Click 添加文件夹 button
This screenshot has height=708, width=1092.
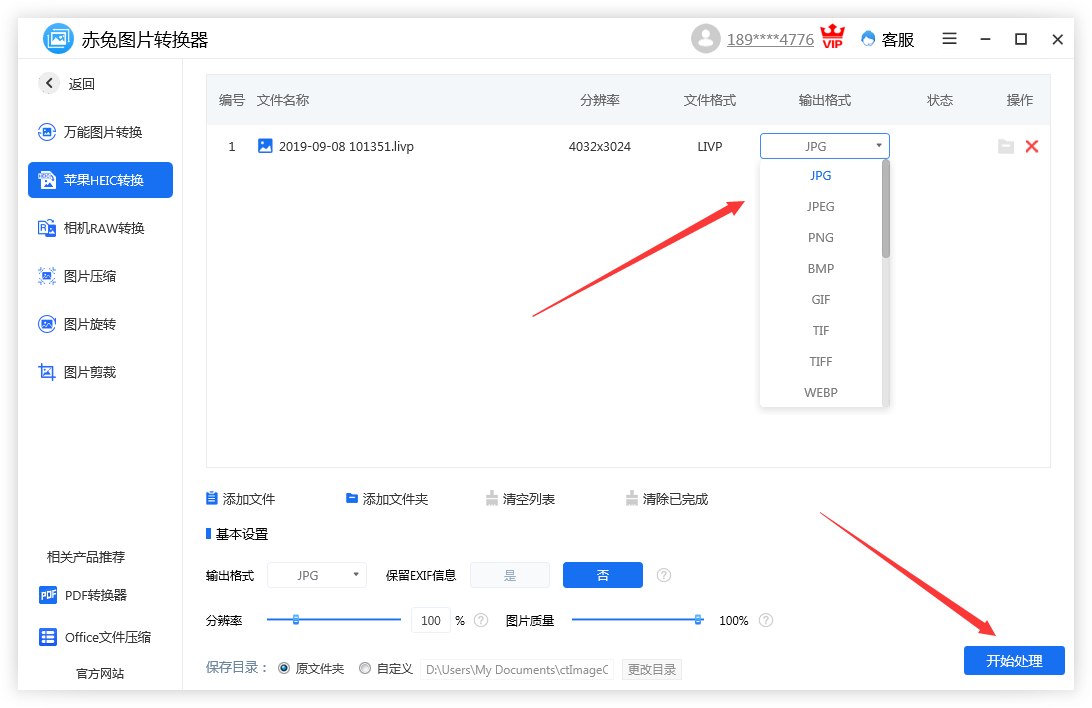[387, 498]
